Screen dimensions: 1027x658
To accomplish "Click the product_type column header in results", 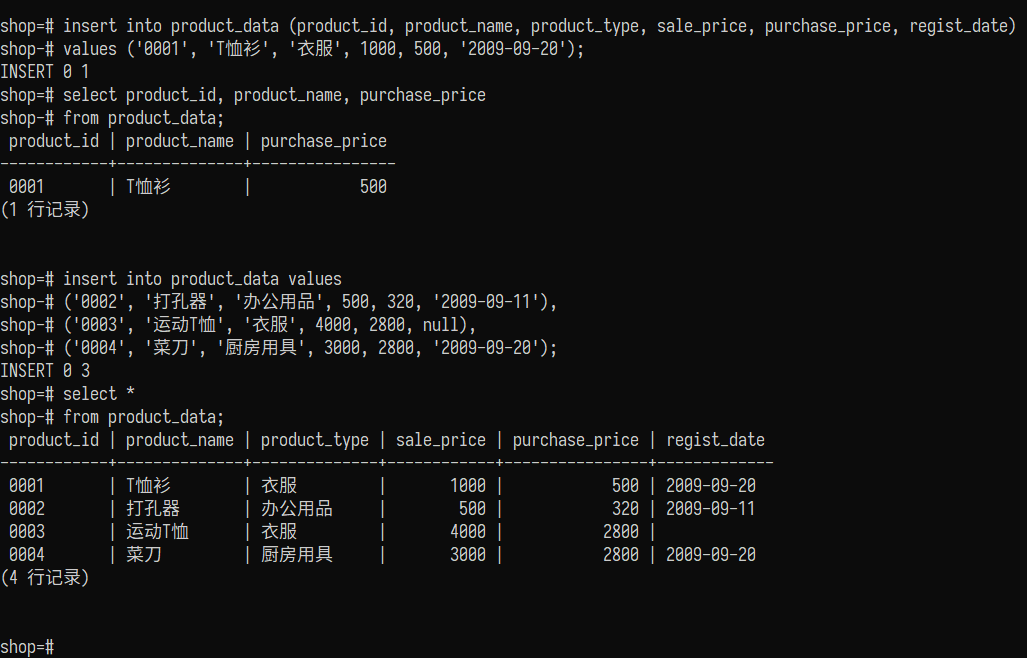I will [x=314, y=440].
